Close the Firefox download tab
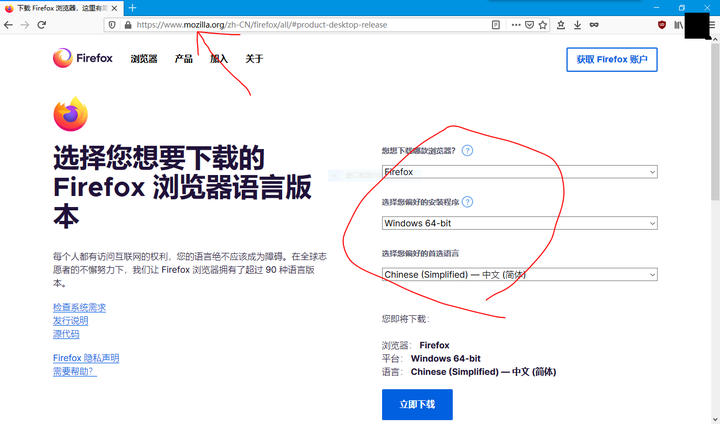Screen dimensions: 720x424 [114, 8]
